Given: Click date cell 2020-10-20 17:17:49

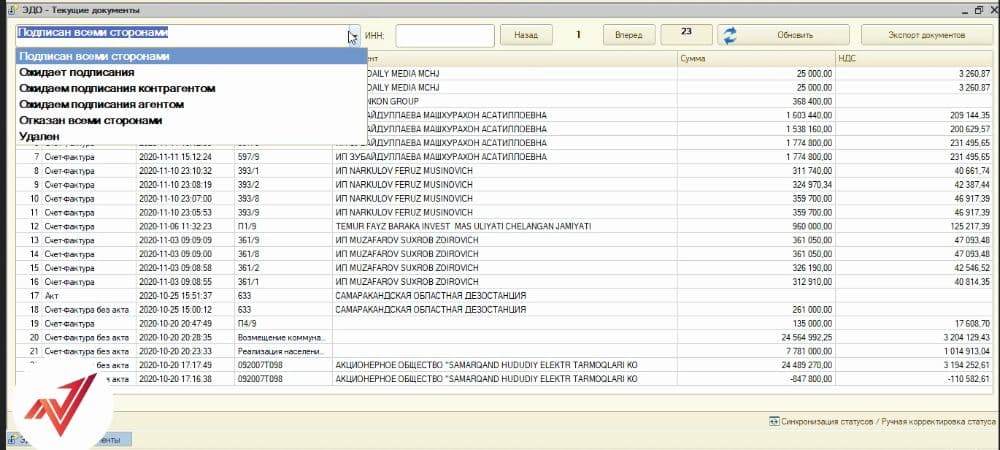Looking at the screenshot, I should (185, 365).
